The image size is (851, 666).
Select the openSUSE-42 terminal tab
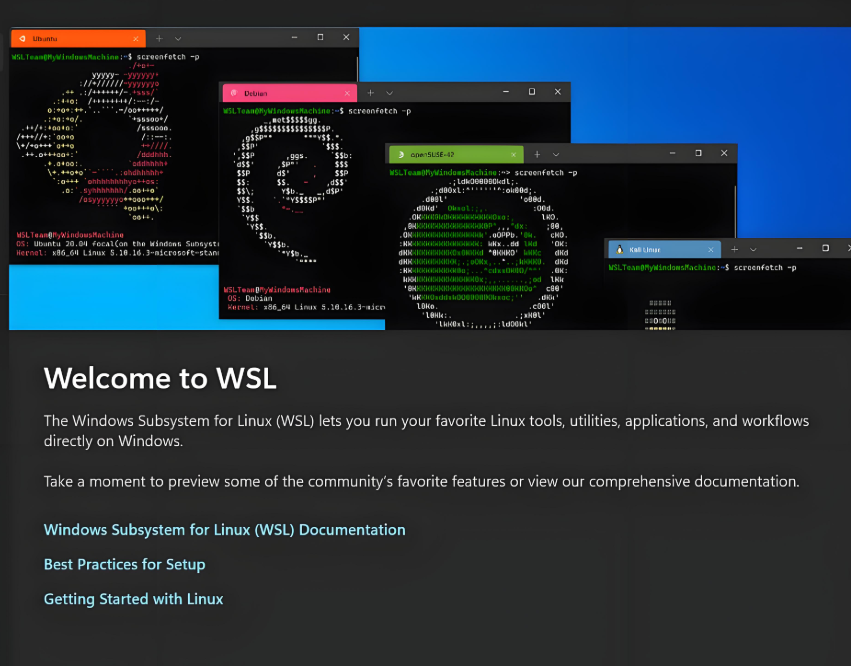tap(456, 155)
